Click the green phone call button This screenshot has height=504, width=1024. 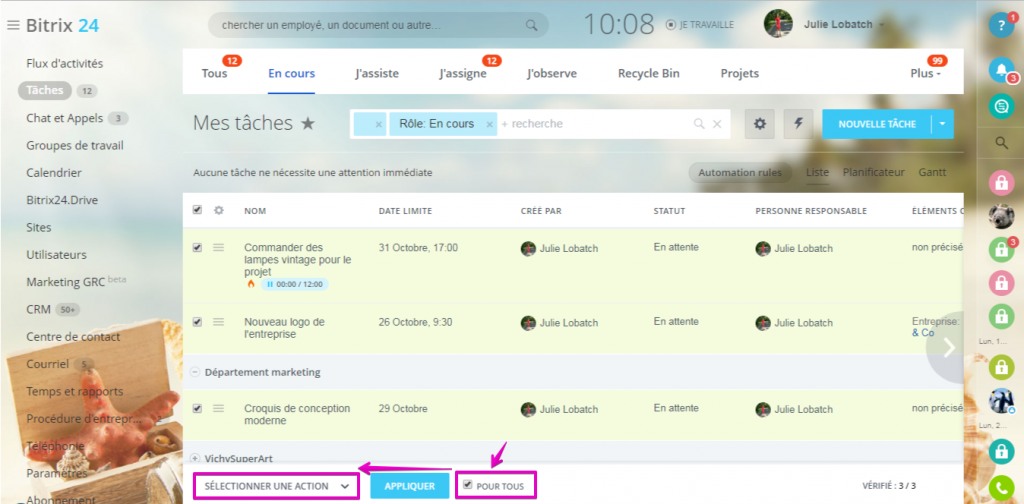(1001, 488)
